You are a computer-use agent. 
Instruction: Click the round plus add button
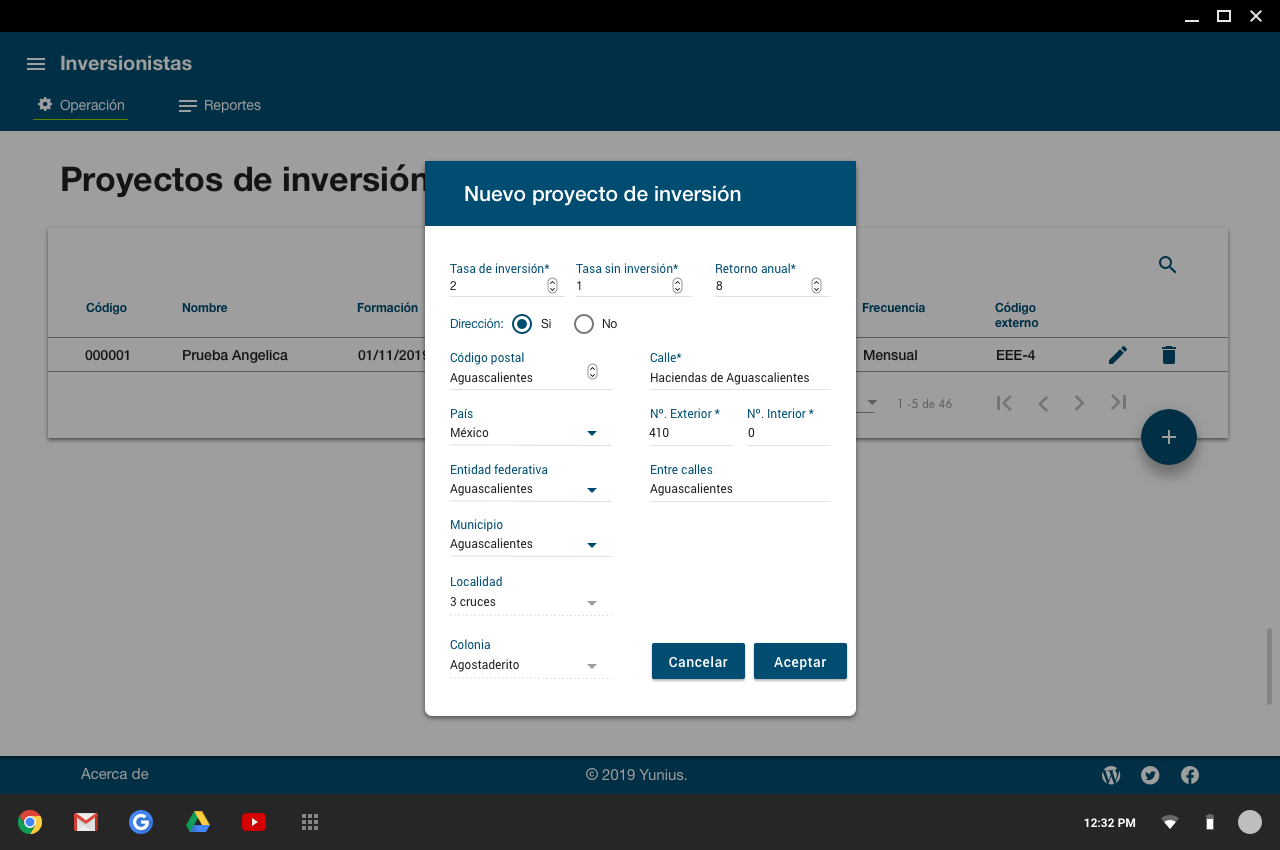(1168, 437)
